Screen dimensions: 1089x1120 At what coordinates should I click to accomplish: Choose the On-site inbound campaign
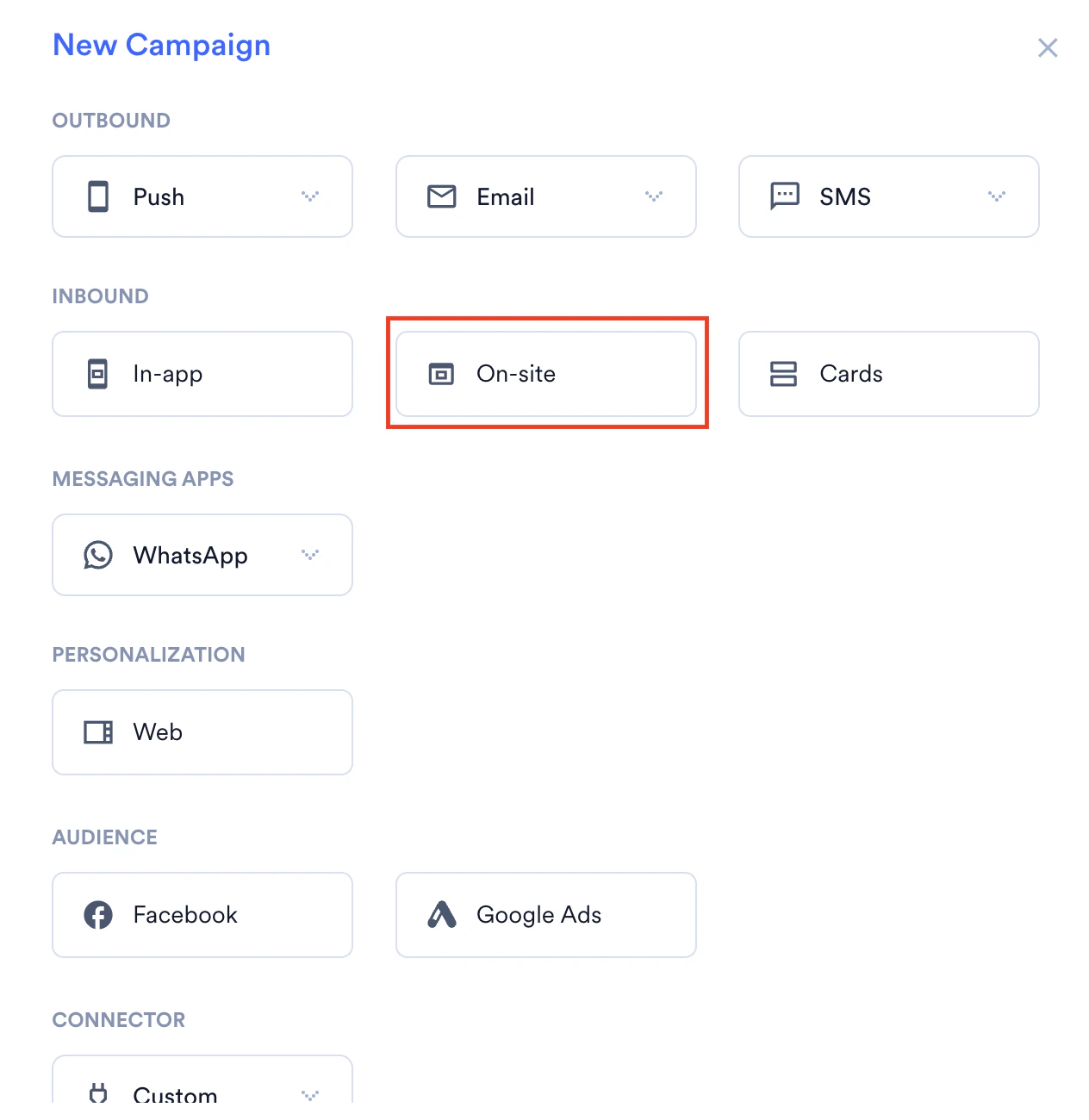coord(545,374)
